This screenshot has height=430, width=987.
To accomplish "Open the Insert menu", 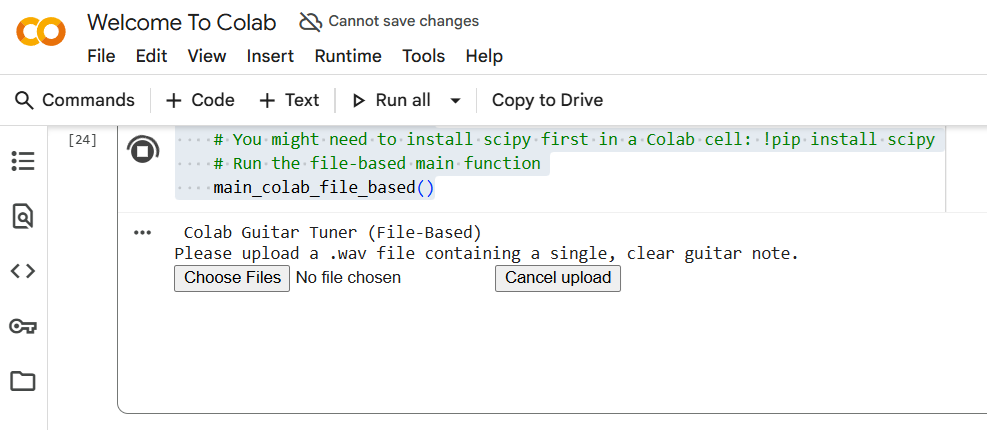I will (270, 56).
